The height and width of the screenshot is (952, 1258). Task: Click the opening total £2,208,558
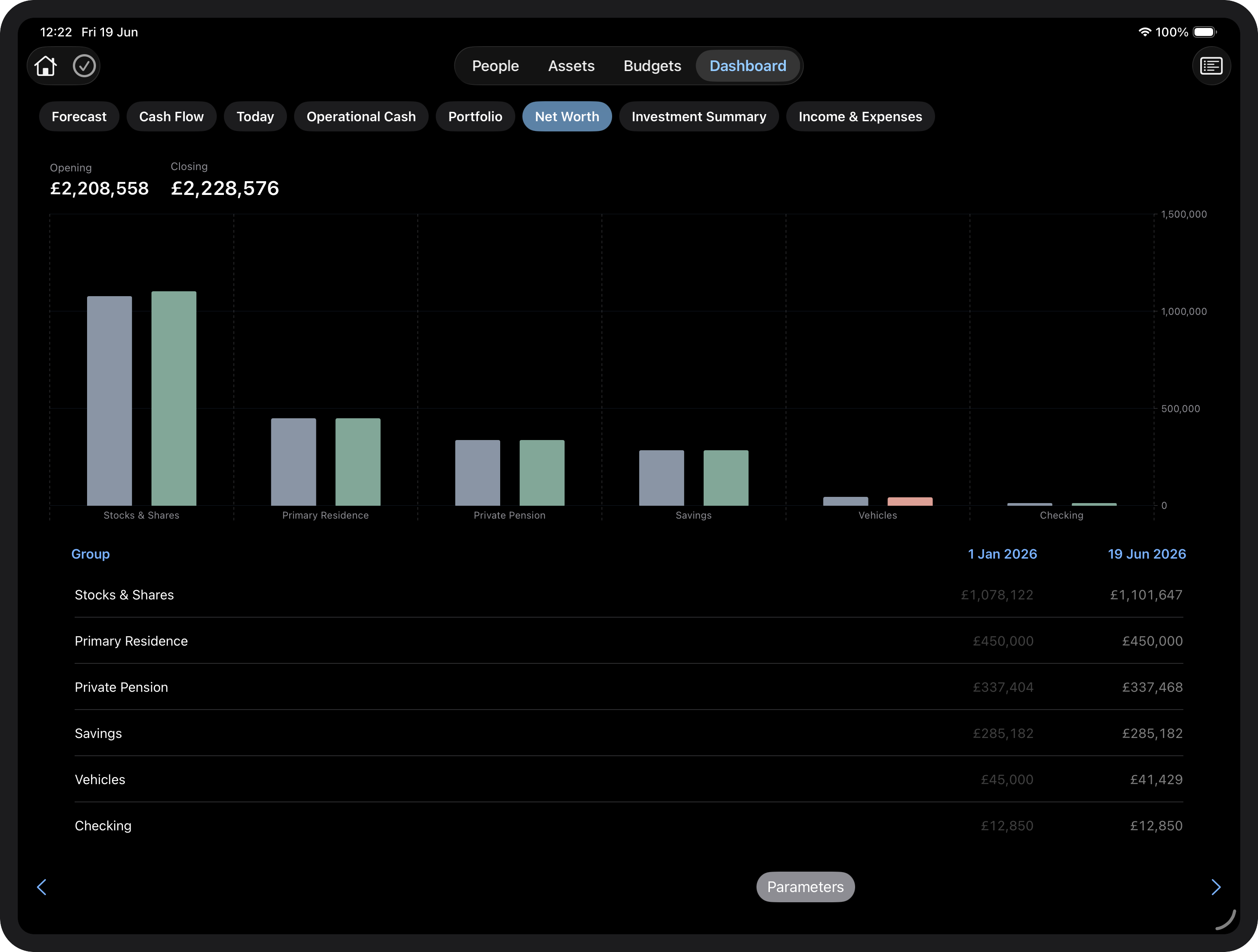pos(100,188)
